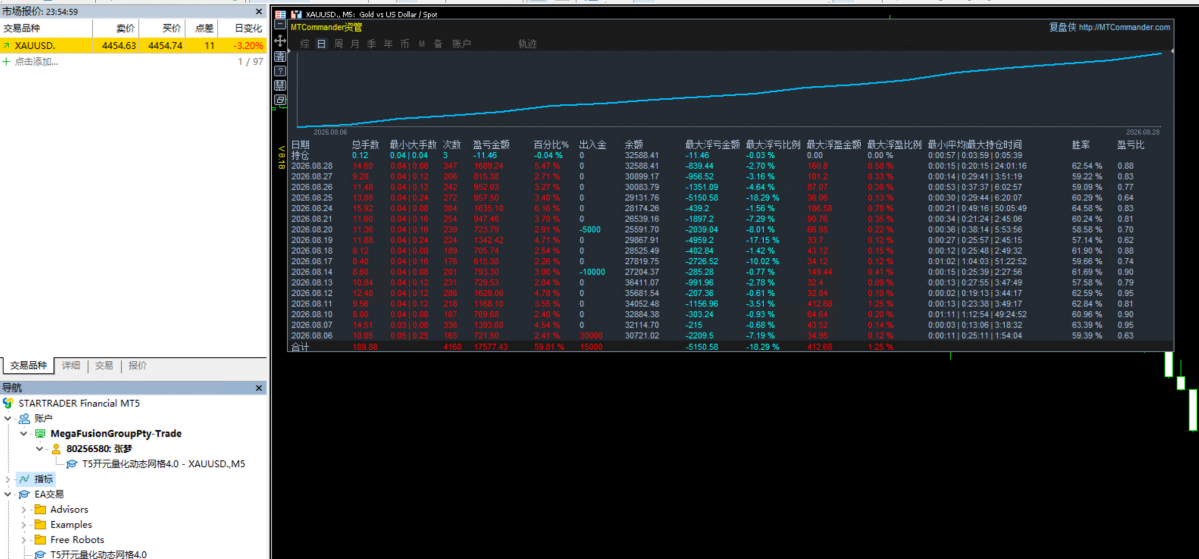Expand the 指标 indicators node
1199x559 pixels.
point(8,479)
